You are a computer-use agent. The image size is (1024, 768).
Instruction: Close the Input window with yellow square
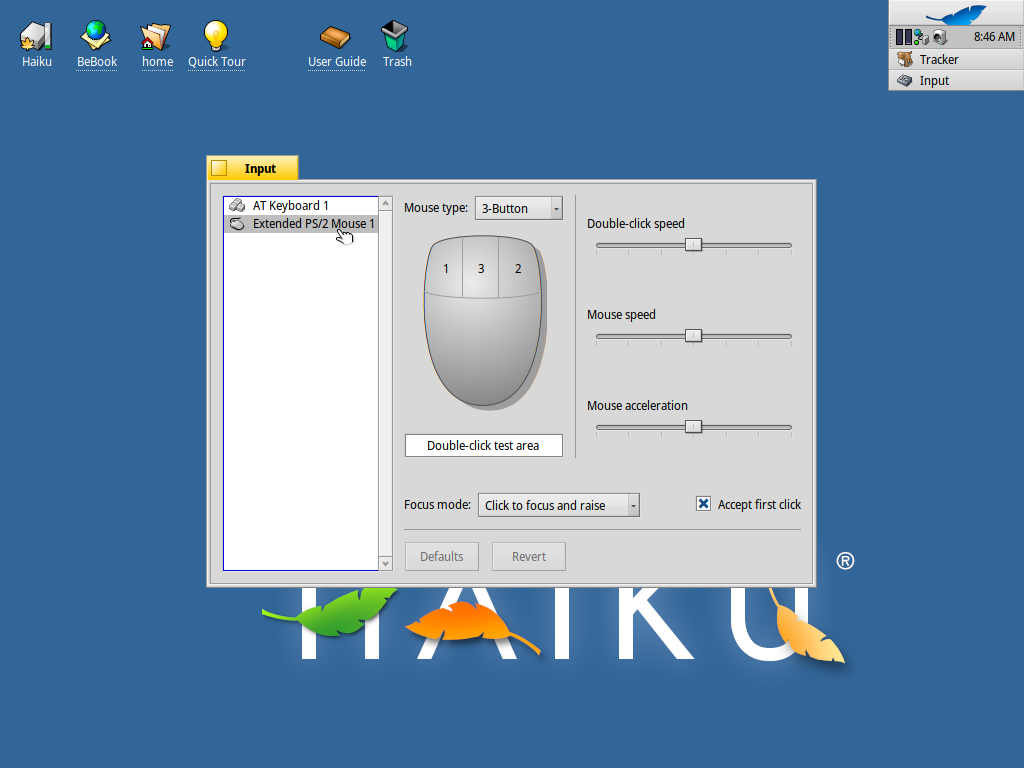pyautogui.click(x=219, y=168)
